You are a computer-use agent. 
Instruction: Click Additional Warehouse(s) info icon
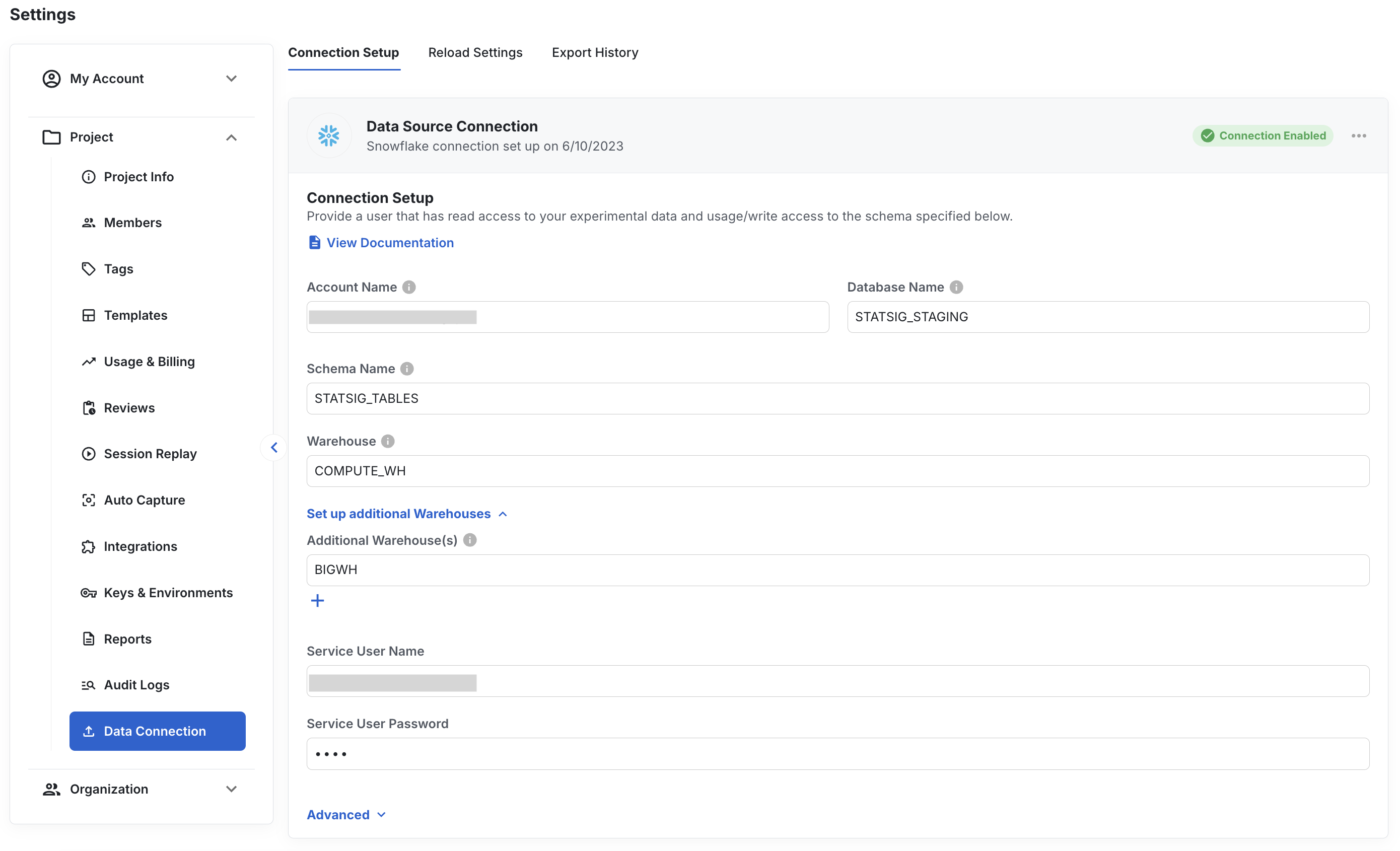click(x=470, y=540)
